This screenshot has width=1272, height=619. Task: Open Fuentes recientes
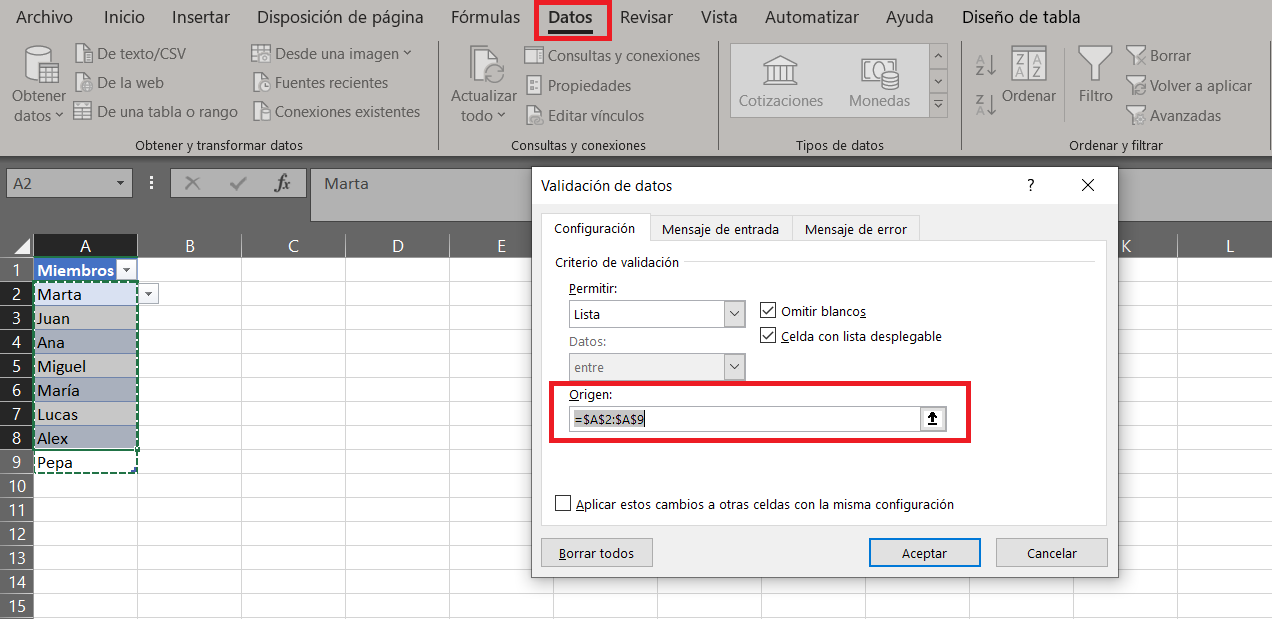(x=320, y=83)
